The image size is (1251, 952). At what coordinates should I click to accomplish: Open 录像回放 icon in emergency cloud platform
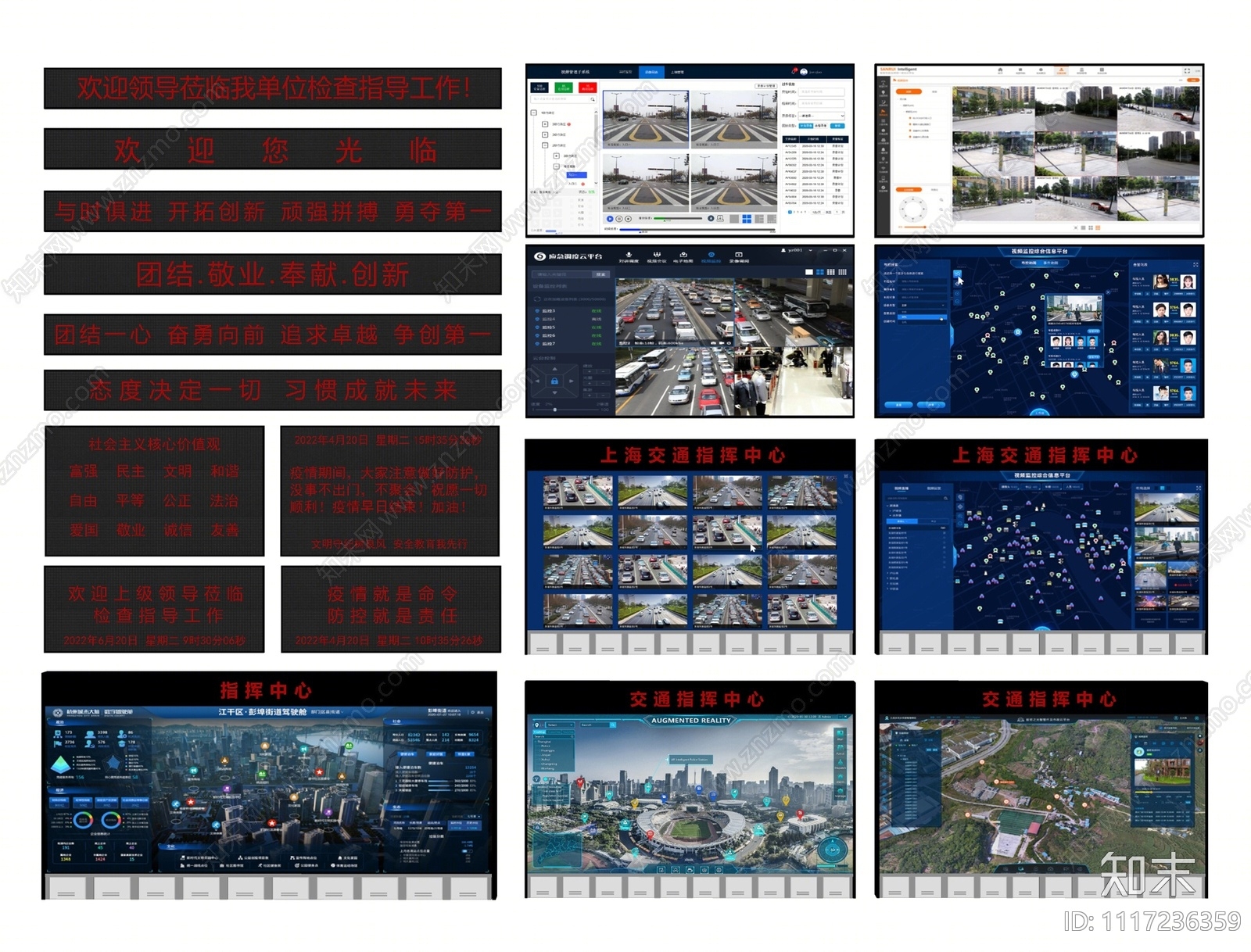pyautogui.click(x=739, y=256)
